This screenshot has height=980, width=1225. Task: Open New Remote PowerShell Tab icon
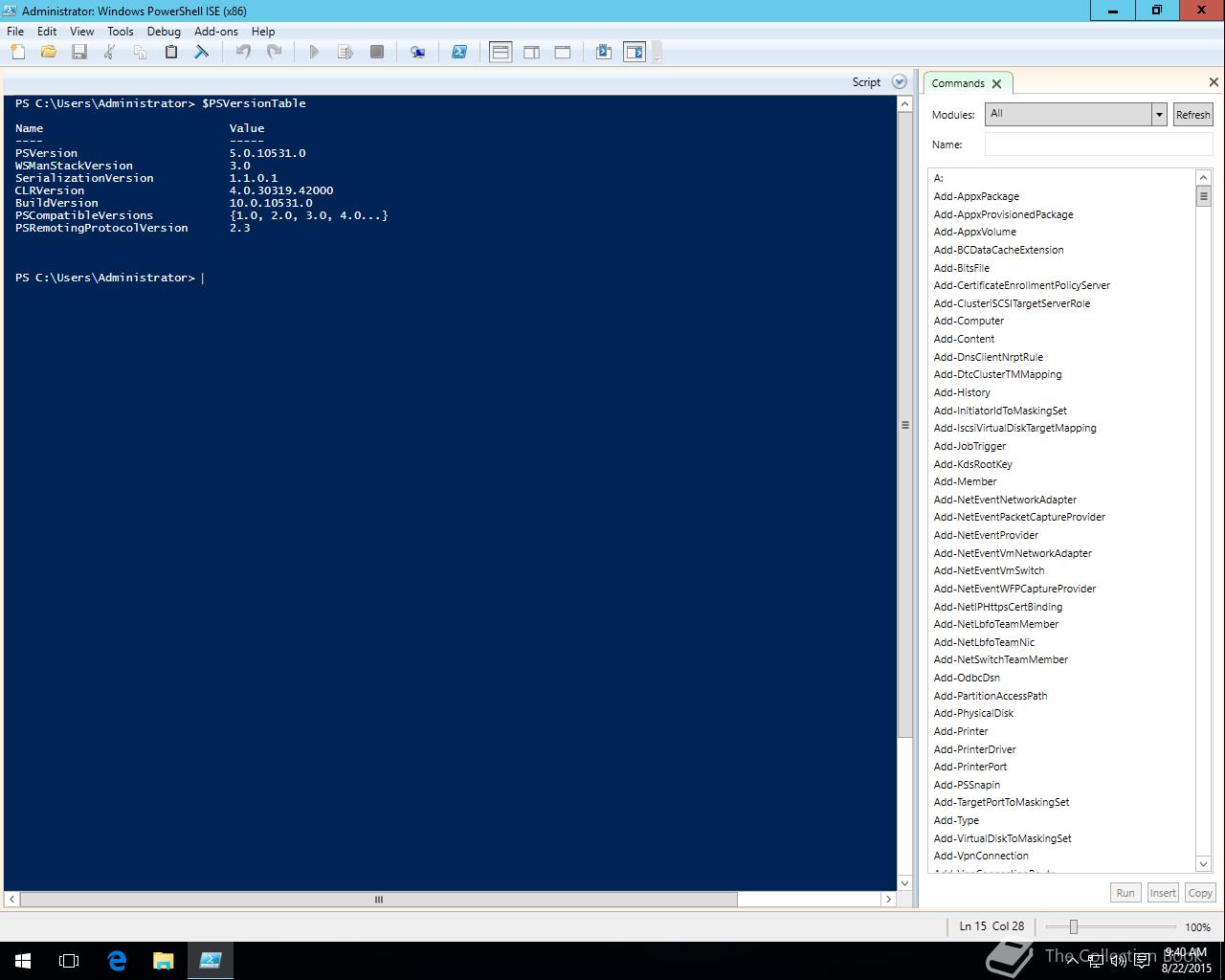click(418, 53)
